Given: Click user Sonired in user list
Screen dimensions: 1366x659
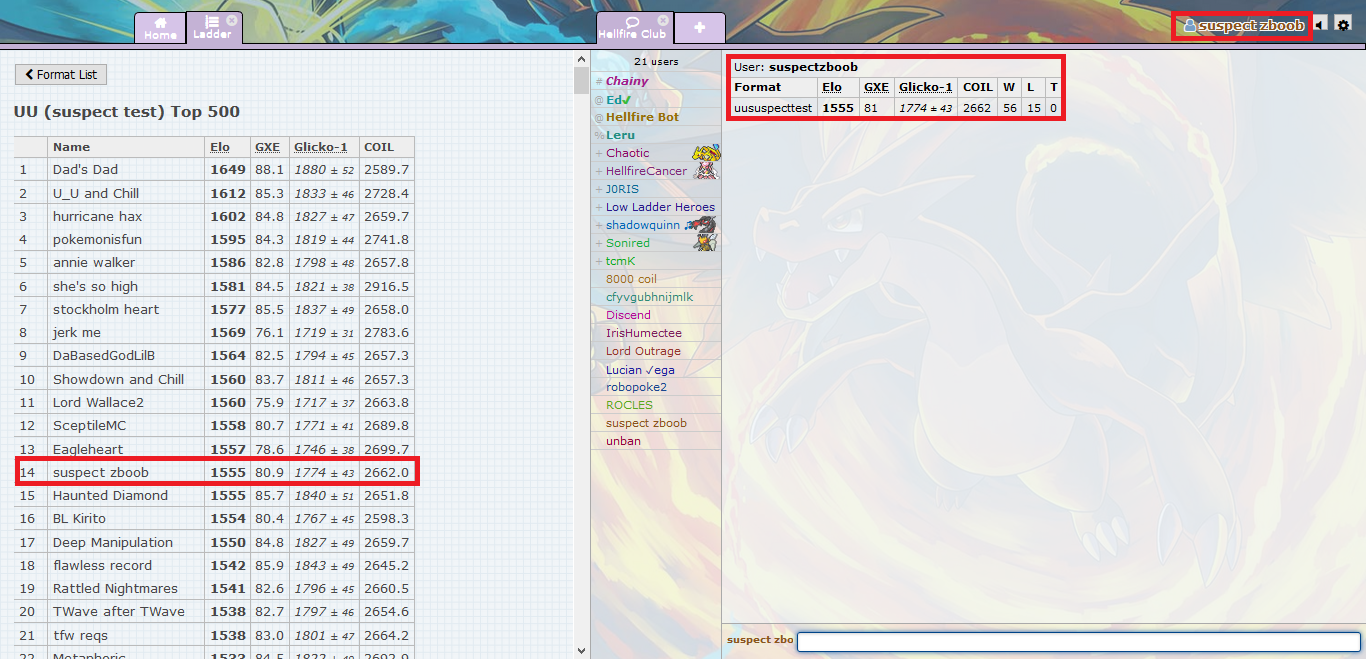Looking at the screenshot, I should point(627,243).
